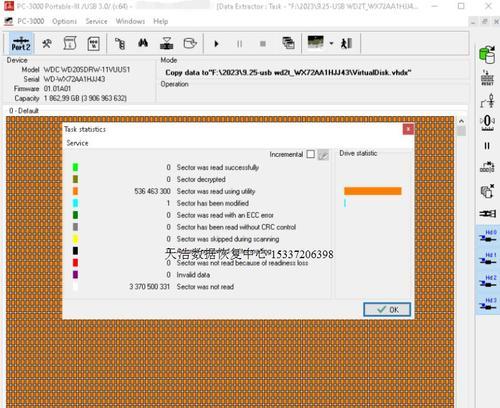
Task: Open the wrench and hammer settings tool
Action: pyautogui.click(x=47, y=43)
